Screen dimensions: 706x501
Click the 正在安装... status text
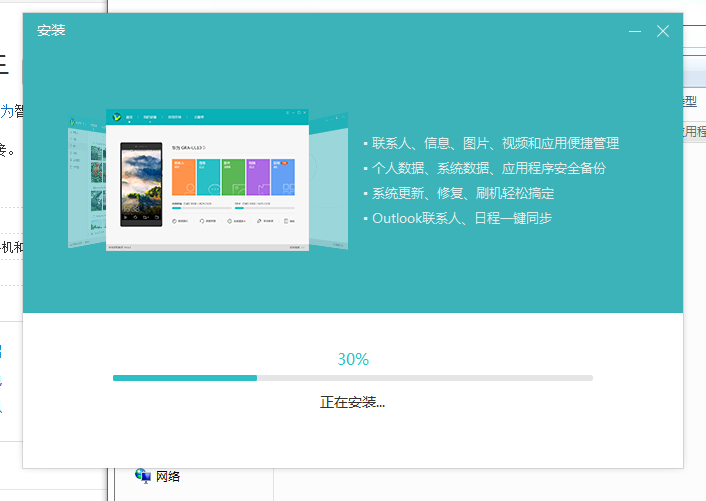point(353,402)
